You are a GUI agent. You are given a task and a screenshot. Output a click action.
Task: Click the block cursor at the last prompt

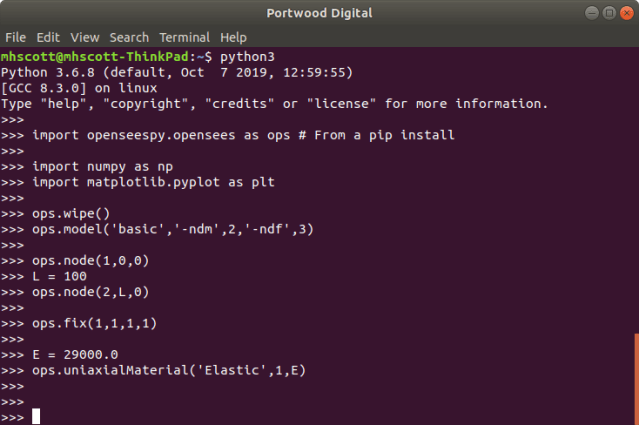click(x=36, y=416)
